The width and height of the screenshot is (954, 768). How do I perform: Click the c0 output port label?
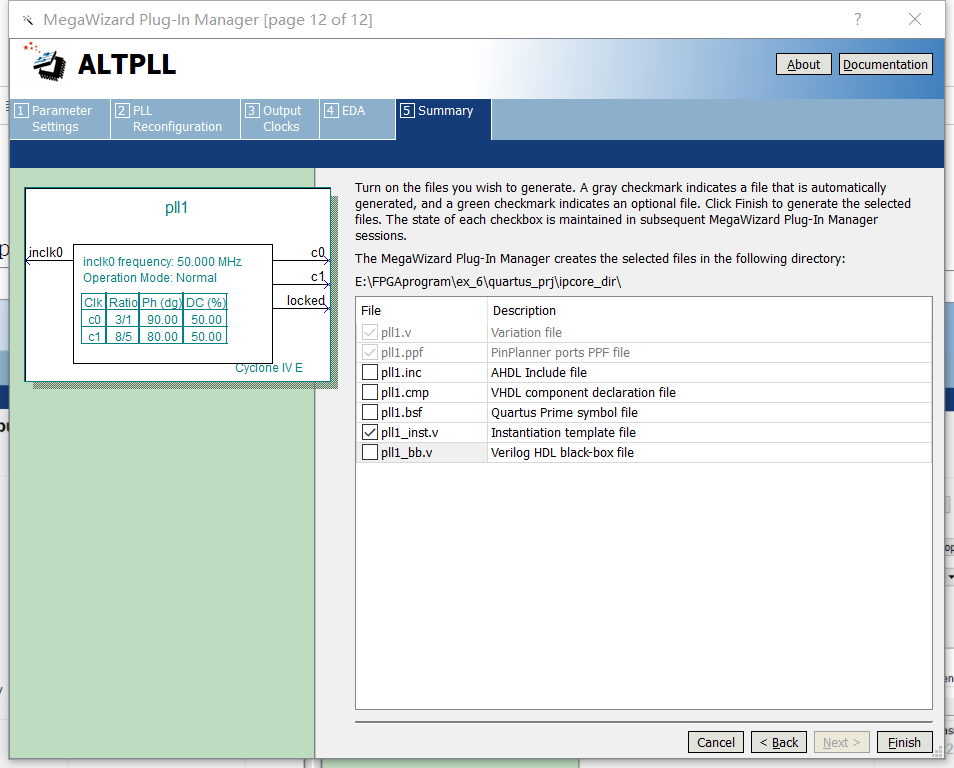click(x=318, y=252)
